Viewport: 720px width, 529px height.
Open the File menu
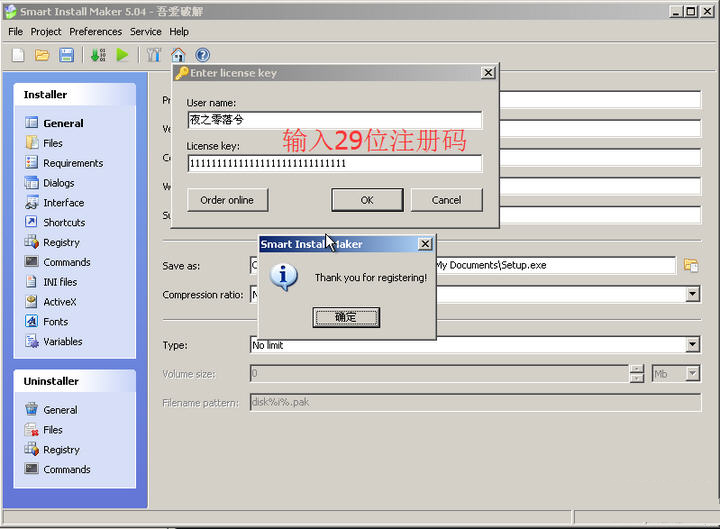click(15, 32)
